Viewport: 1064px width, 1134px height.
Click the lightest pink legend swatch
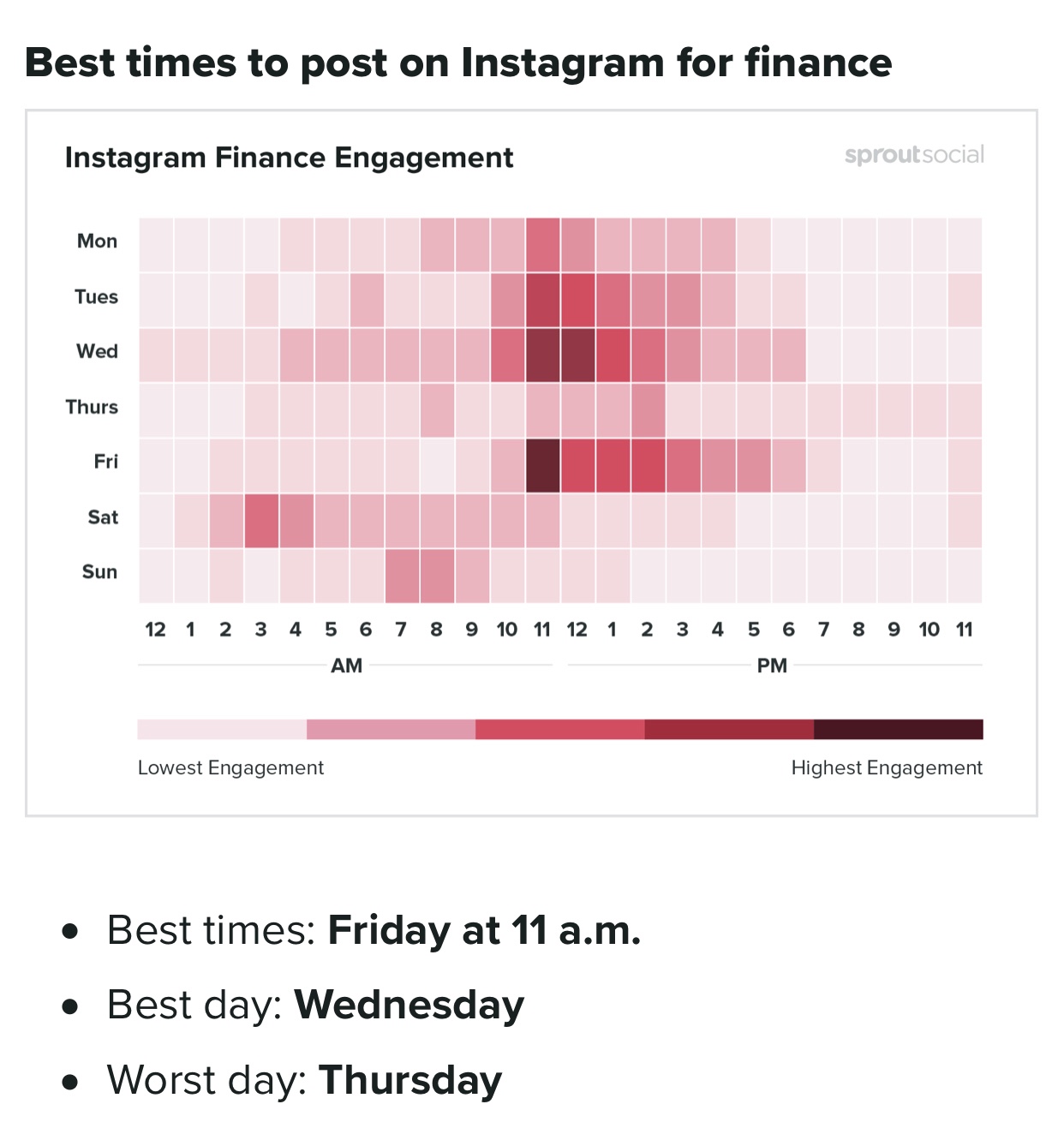(x=222, y=730)
